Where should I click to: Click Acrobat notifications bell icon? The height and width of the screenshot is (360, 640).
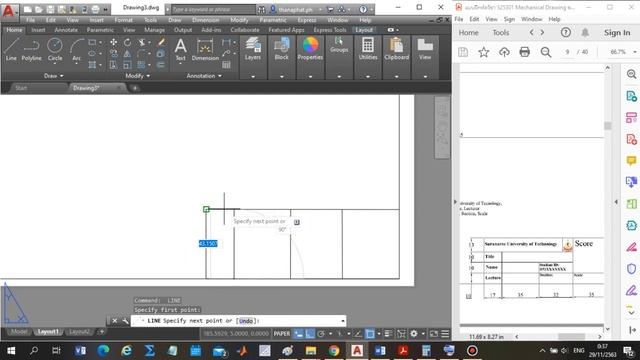585,33
